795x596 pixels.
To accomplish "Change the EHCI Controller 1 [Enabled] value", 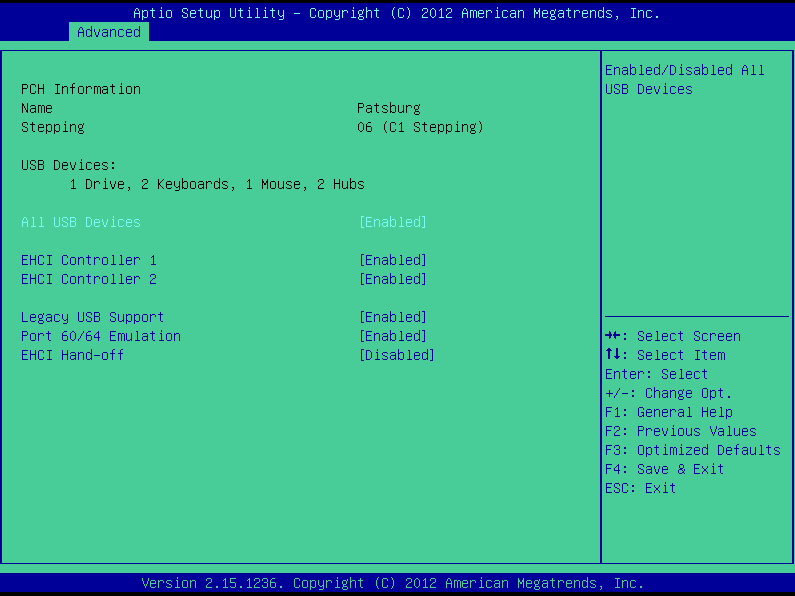I will [x=392, y=260].
